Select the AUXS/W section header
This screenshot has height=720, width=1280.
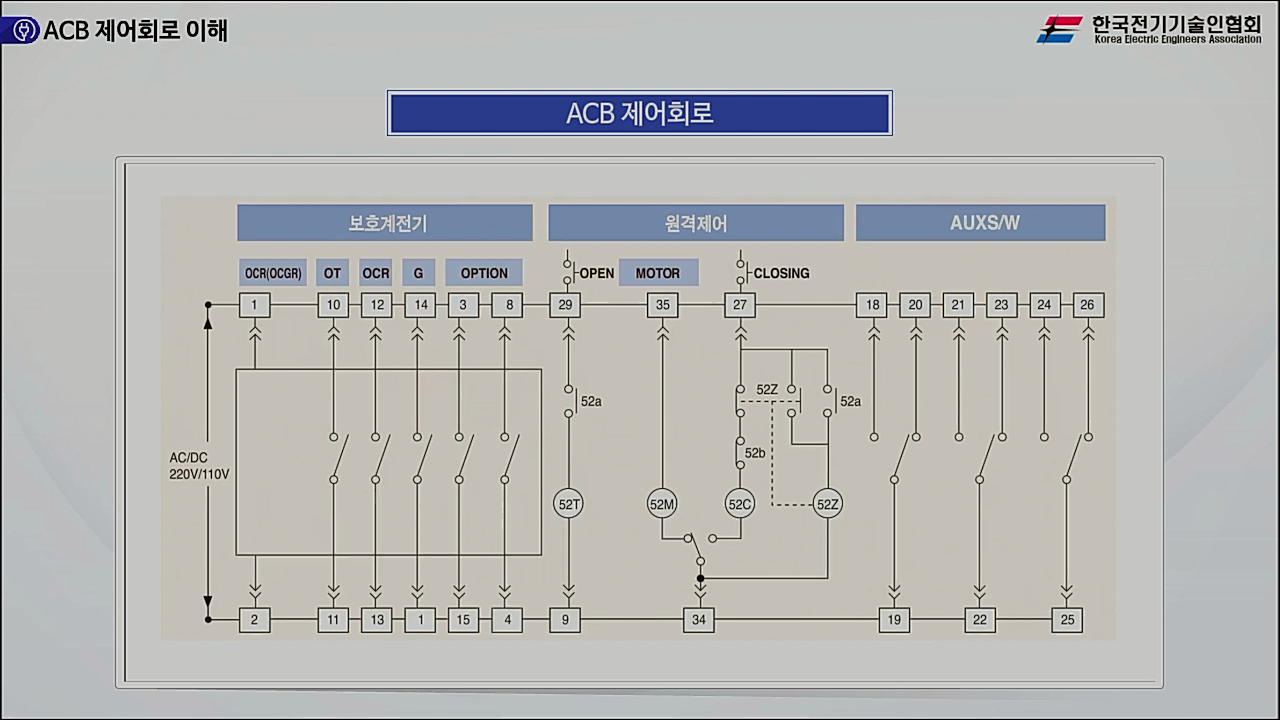click(x=980, y=223)
